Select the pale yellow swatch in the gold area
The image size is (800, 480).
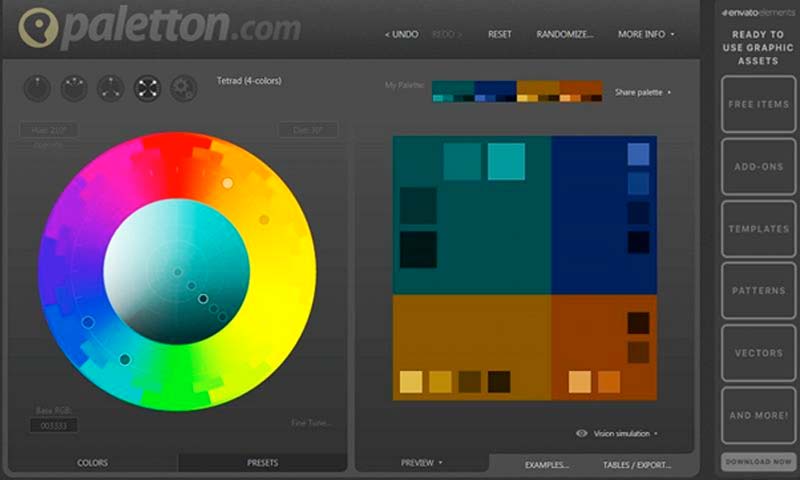tap(411, 382)
